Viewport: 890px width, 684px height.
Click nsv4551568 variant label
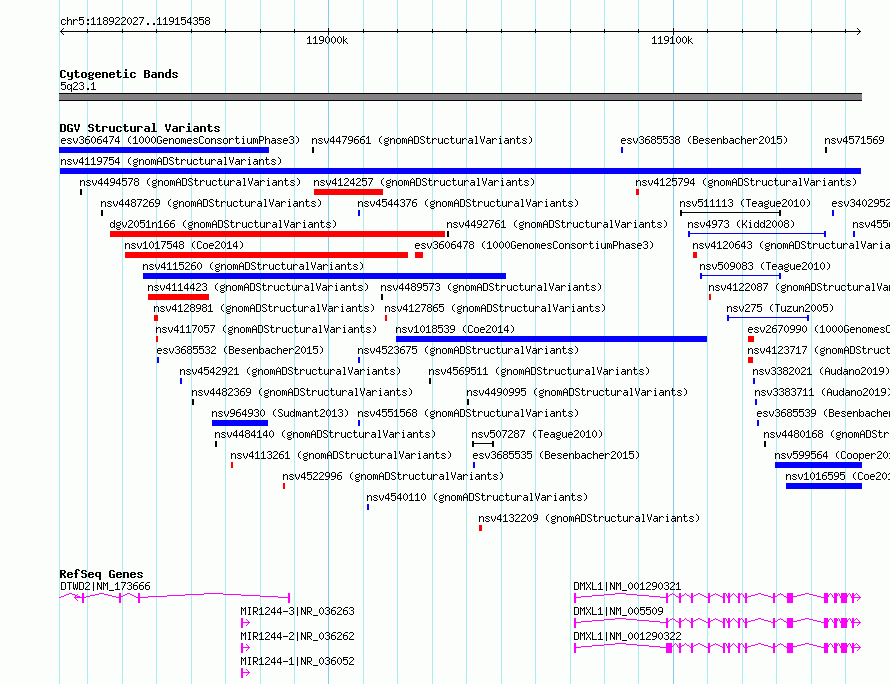[468, 413]
